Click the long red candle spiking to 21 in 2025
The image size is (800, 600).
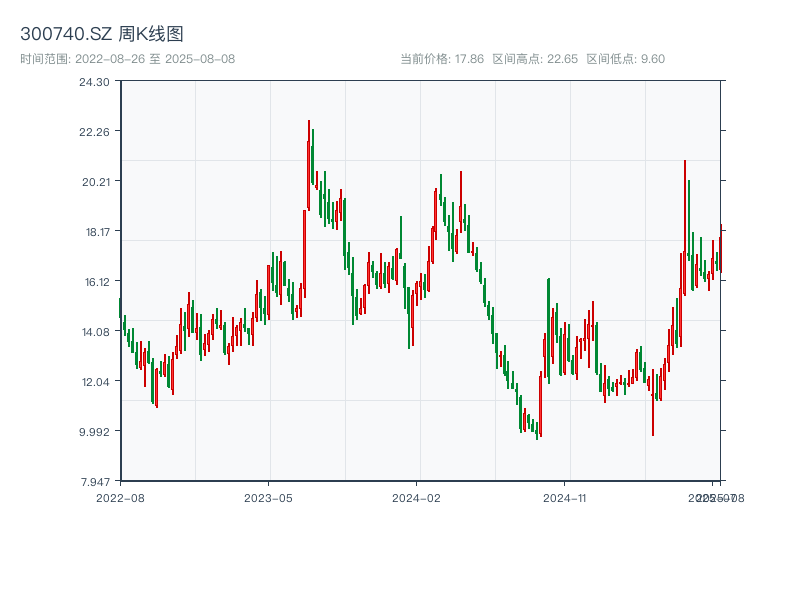point(685,228)
